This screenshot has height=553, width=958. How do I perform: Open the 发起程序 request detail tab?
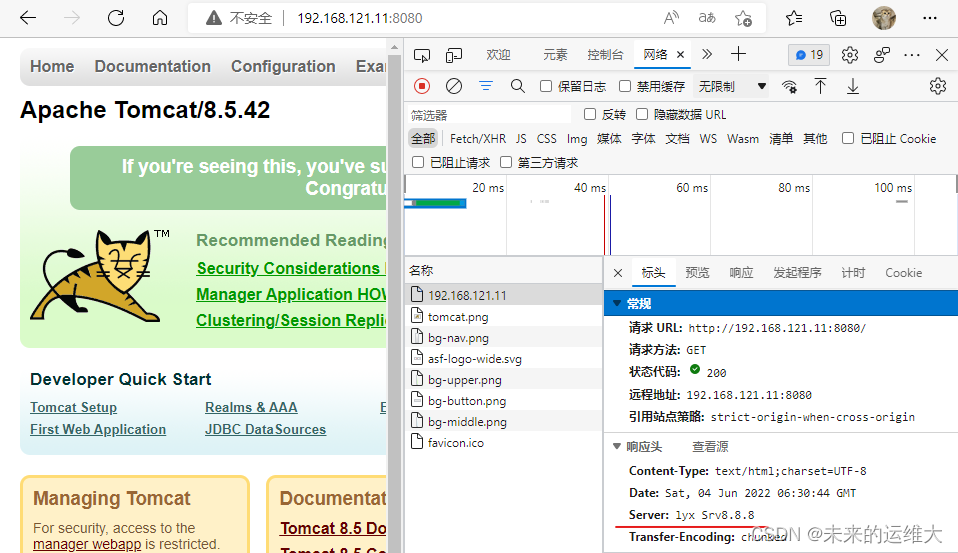tap(797, 273)
